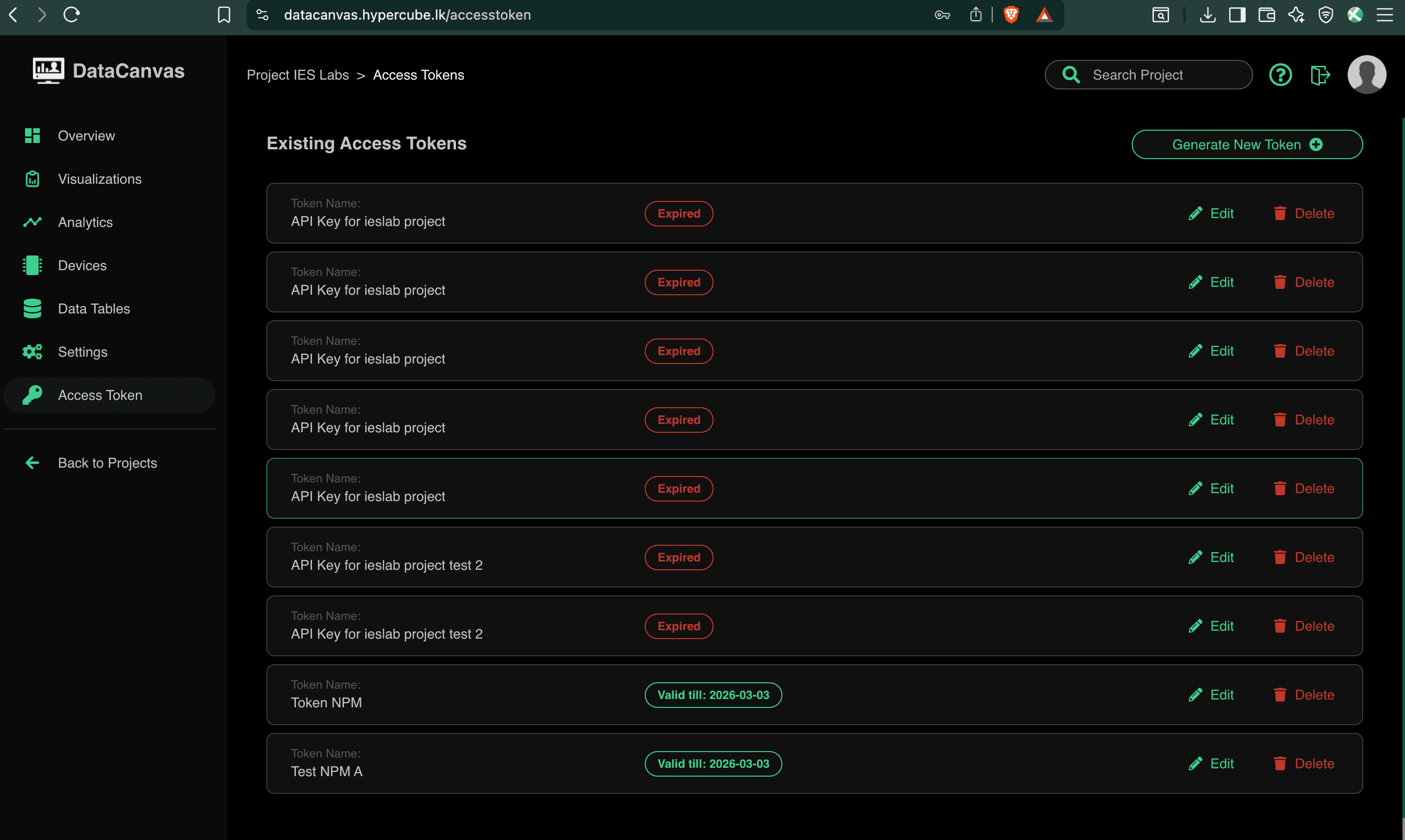Screen dimensions: 1405x840
Task: Click the help question mark icon
Action: click(1281, 74)
